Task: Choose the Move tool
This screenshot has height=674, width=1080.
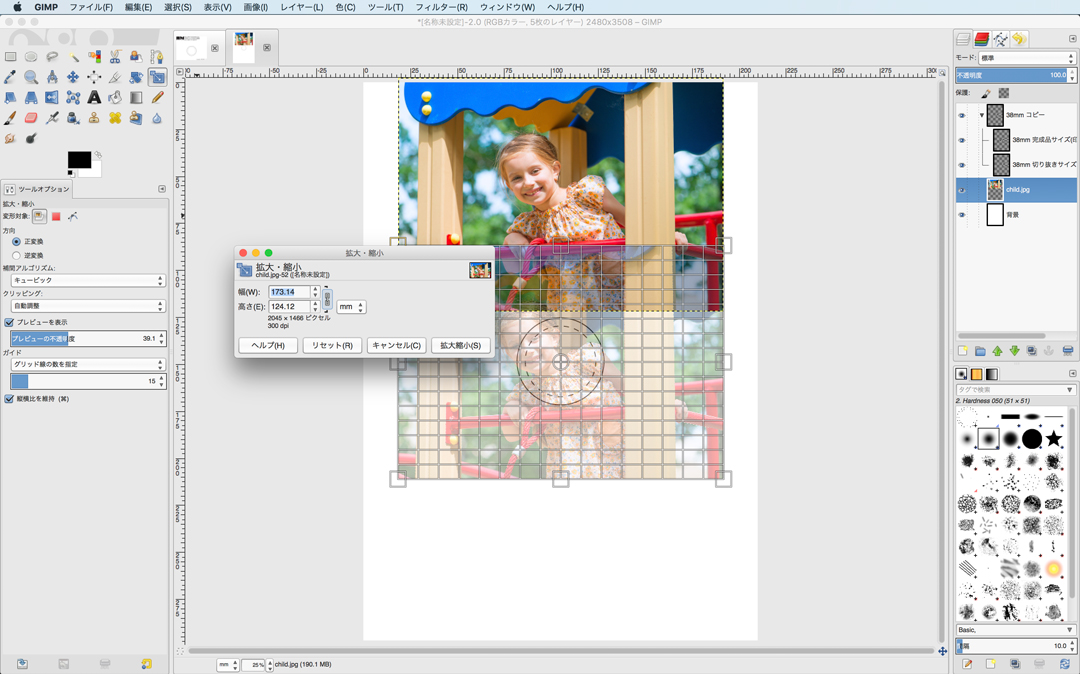Action: coord(73,77)
